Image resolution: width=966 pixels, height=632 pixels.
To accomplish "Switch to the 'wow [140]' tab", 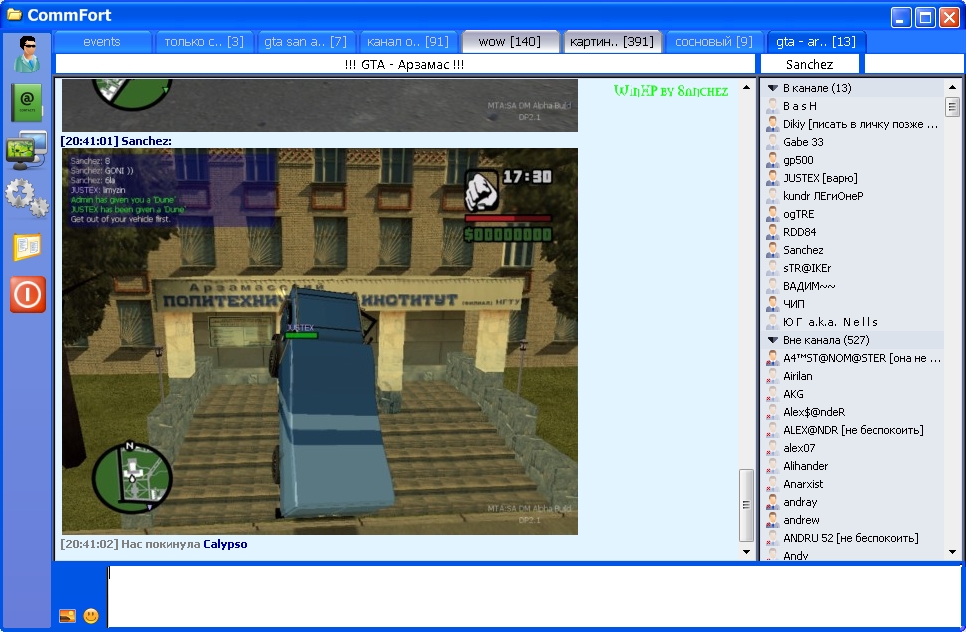I will [509, 42].
